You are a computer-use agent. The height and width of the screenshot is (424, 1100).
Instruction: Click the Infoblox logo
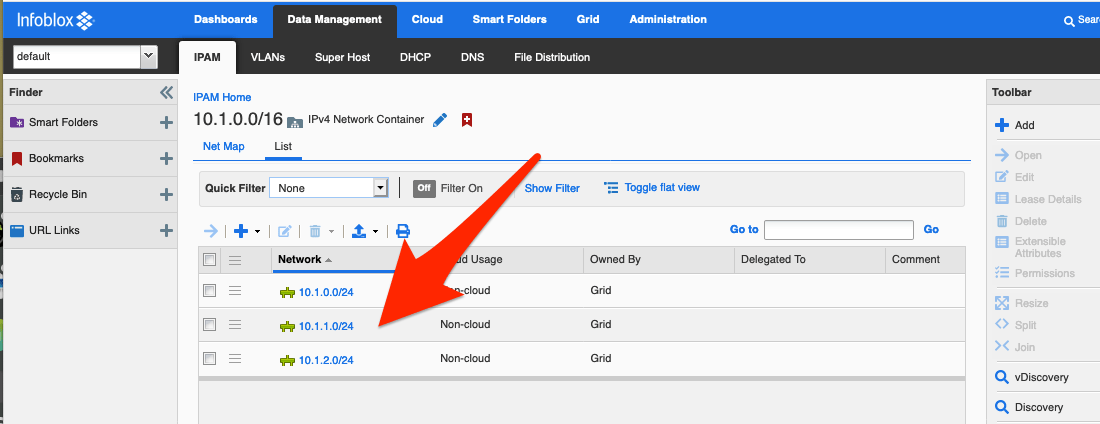tap(55, 19)
